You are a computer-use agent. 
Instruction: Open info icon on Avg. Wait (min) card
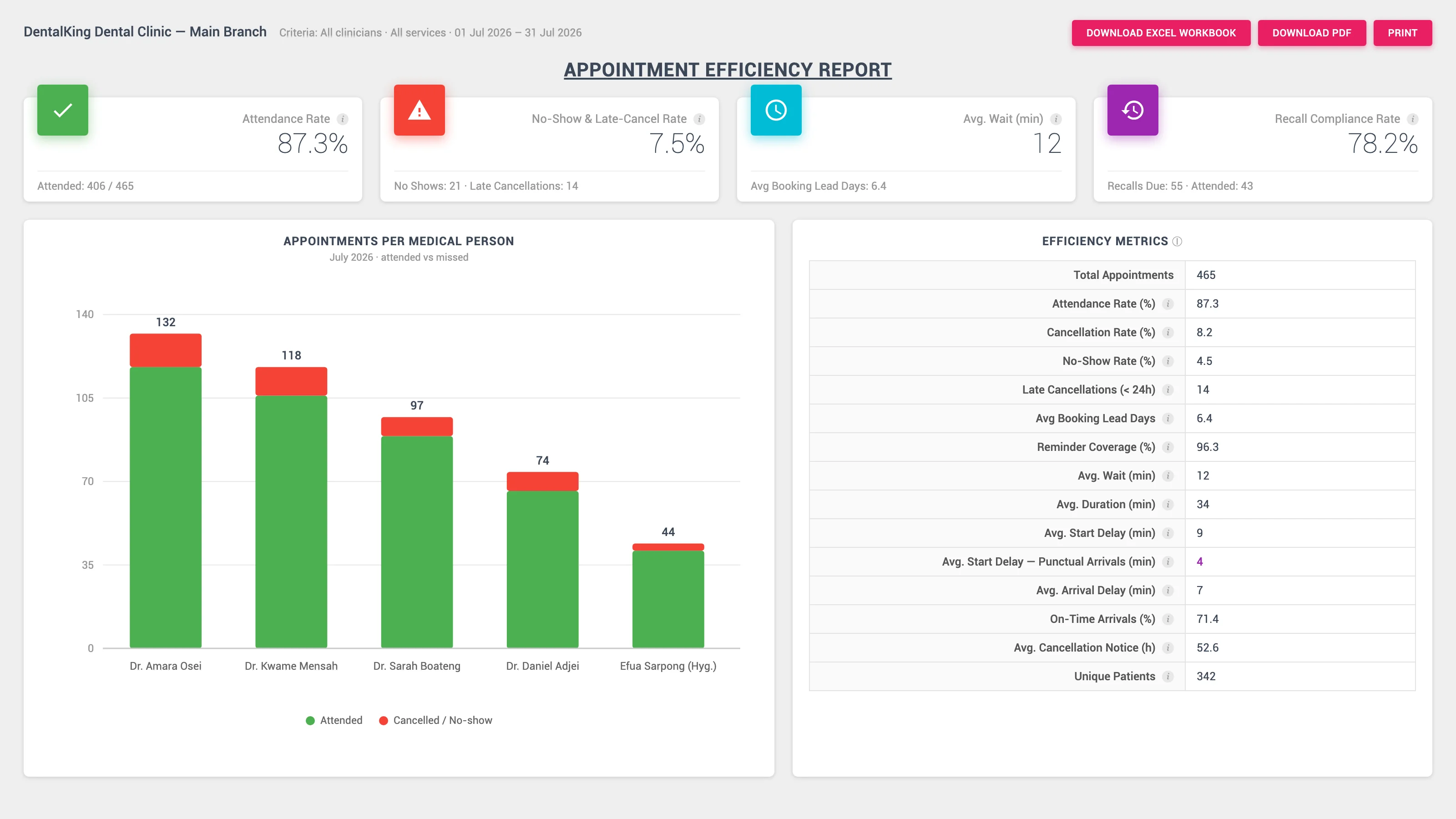[1056, 119]
